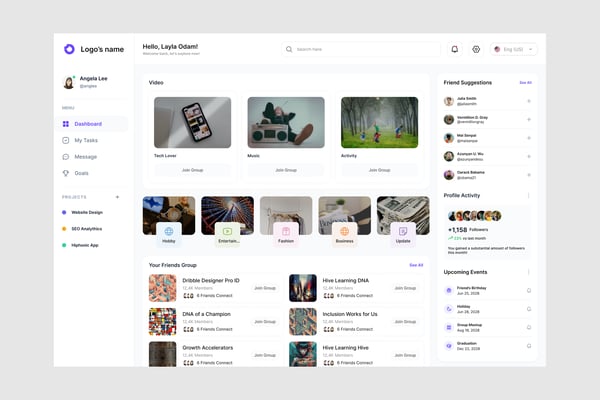The width and height of the screenshot is (600, 400).
Task: Join the Growth Accelerators group
Action: coord(265,356)
